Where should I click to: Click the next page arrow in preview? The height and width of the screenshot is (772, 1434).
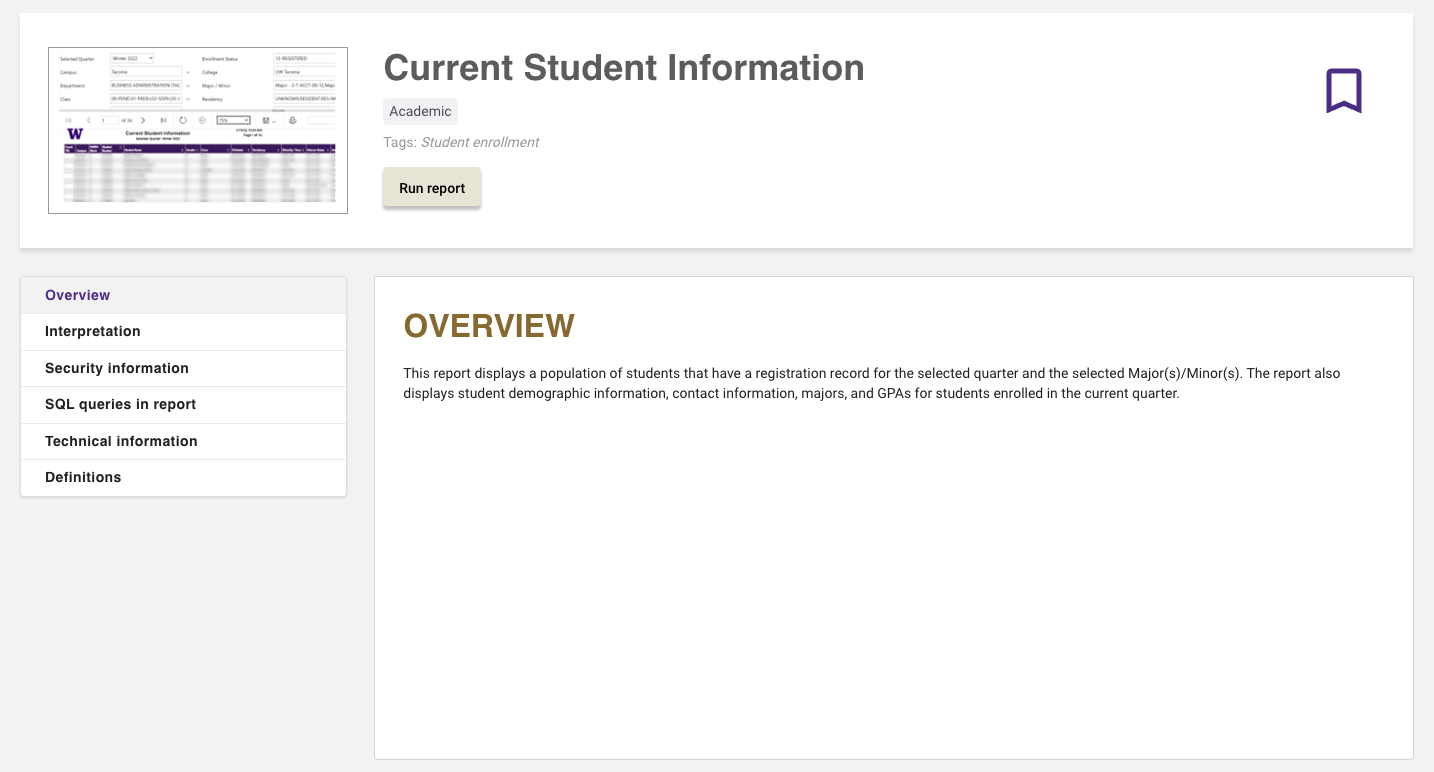(143, 120)
